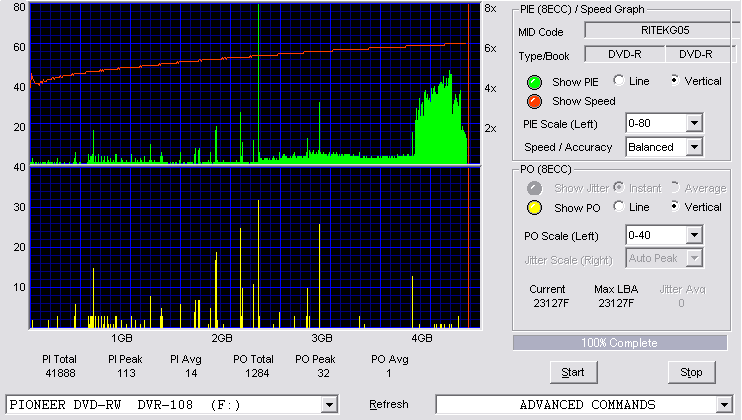The image size is (742, 420).
Task: Open the Jitter Scale Auto Peak dropdown
Action: (694, 258)
